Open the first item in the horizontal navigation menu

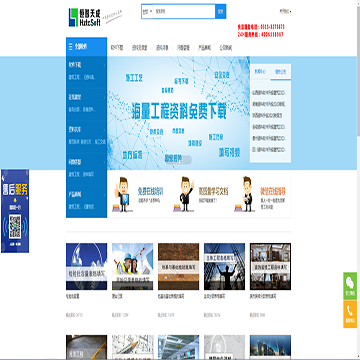[117, 48]
